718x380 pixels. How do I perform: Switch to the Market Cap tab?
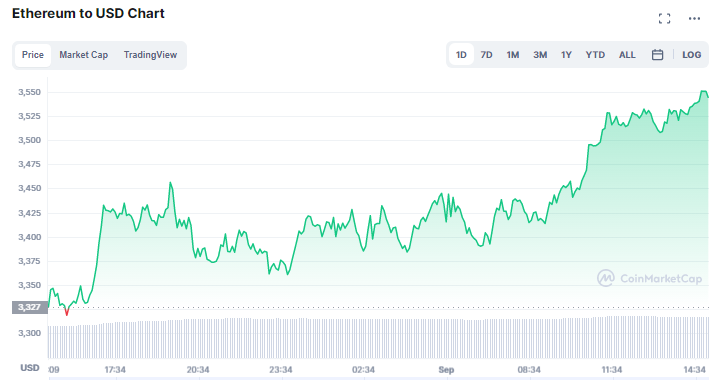click(x=83, y=55)
